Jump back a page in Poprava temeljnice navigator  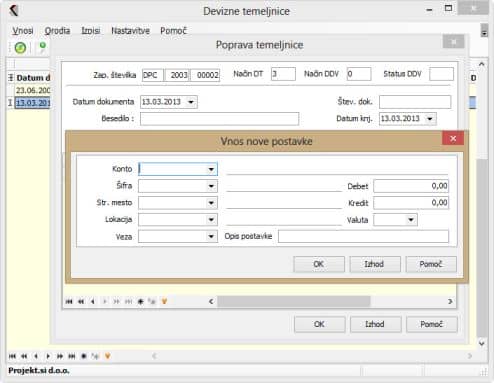(81, 302)
